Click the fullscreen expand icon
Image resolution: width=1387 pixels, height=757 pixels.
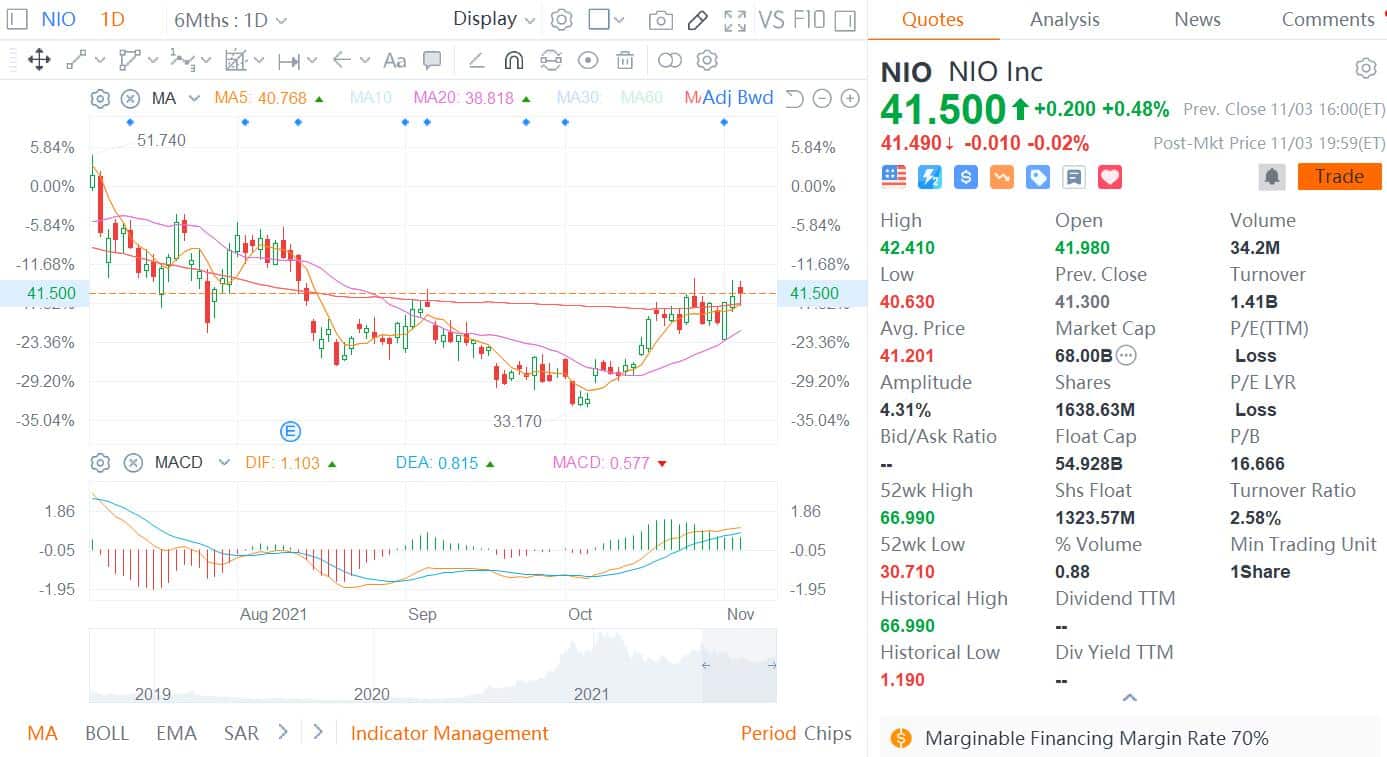(x=735, y=18)
